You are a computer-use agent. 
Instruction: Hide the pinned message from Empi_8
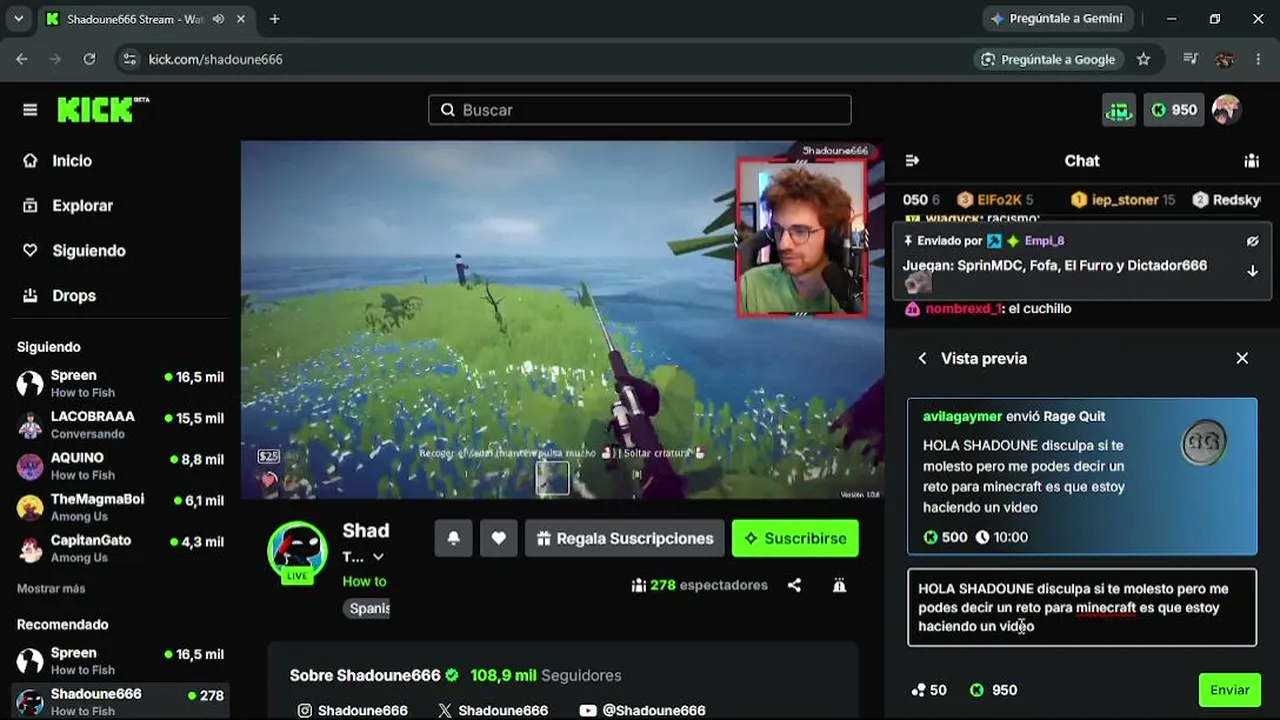pyautogui.click(x=1252, y=241)
